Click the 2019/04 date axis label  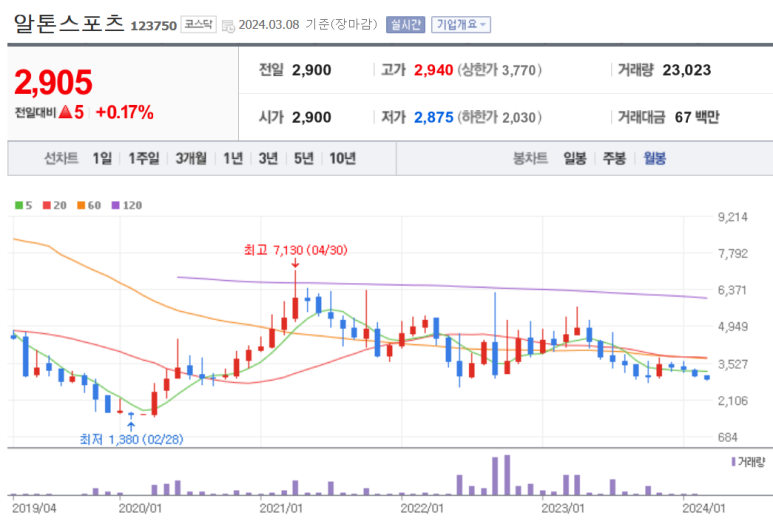point(34,508)
